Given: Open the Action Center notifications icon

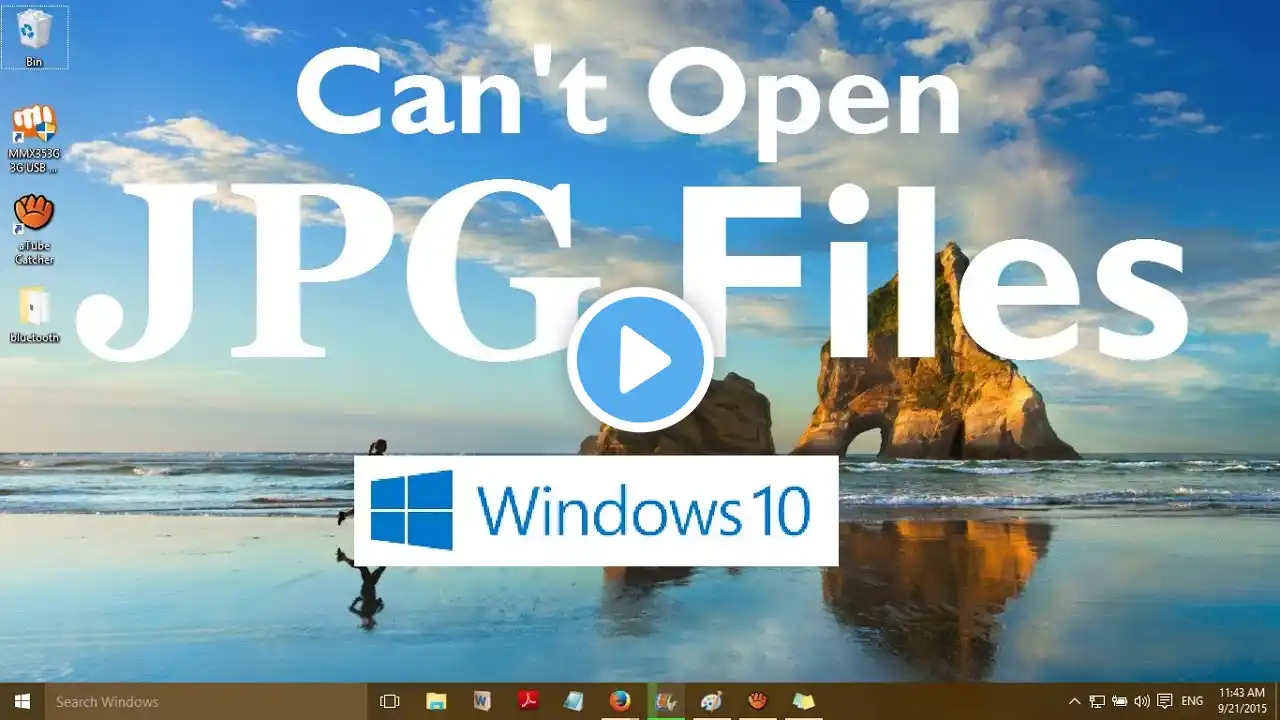Looking at the screenshot, I should pyautogui.click(x=1165, y=701).
